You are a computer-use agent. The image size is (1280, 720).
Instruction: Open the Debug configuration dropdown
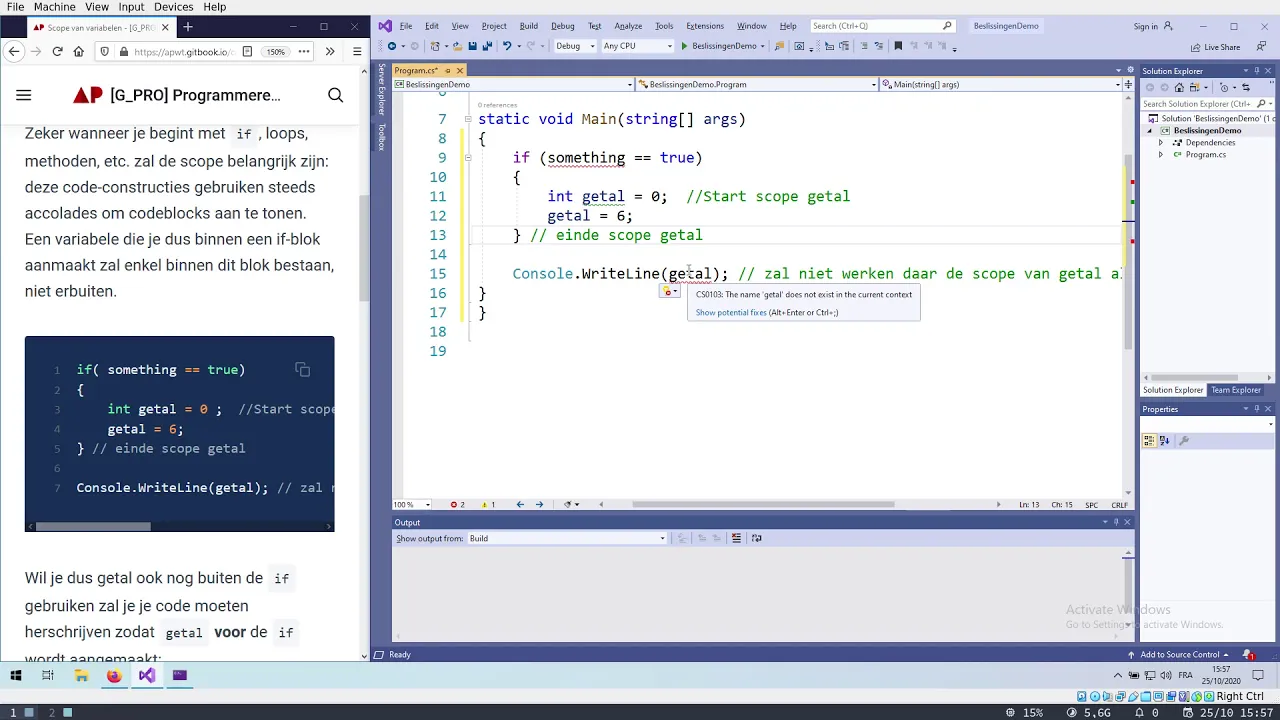point(575,46)
